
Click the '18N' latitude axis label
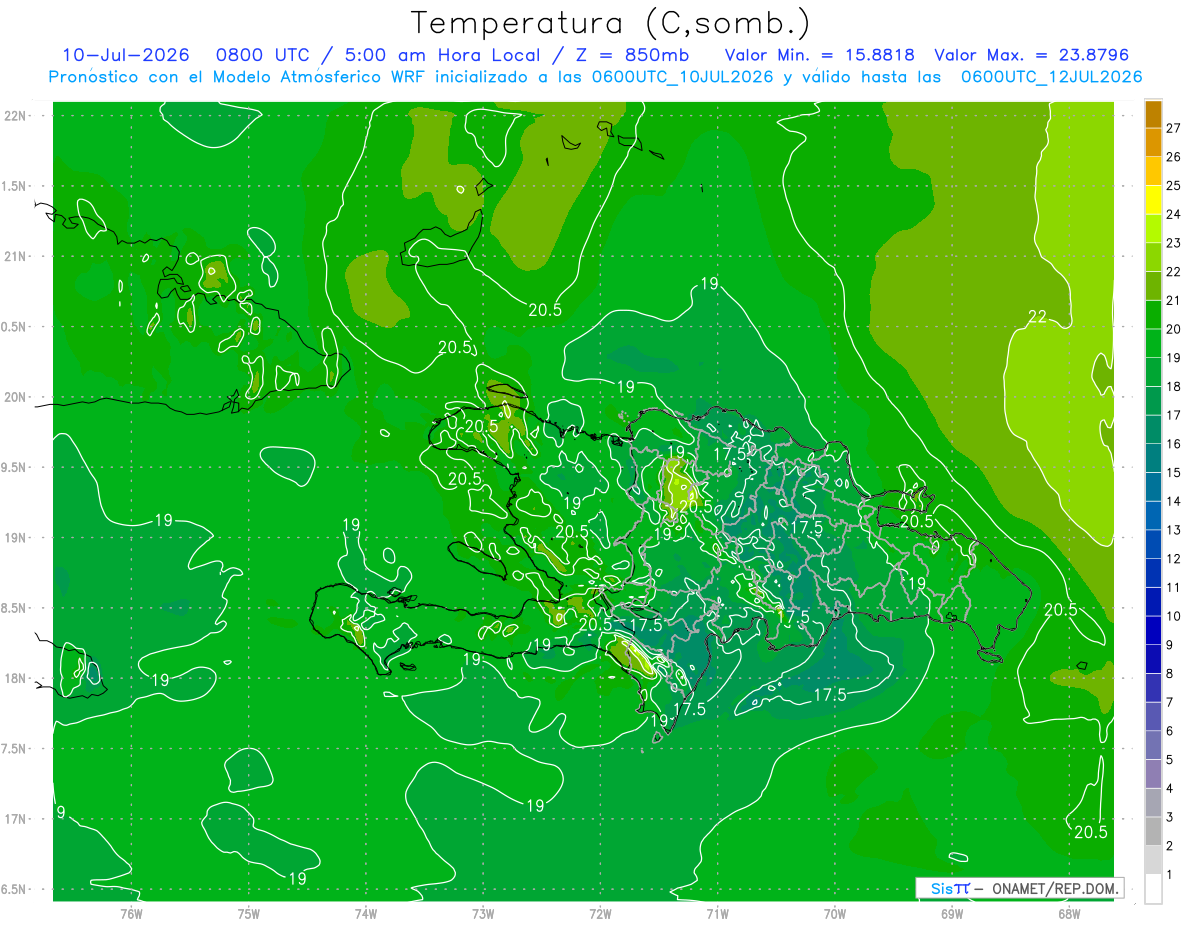(x=15, y=679)
